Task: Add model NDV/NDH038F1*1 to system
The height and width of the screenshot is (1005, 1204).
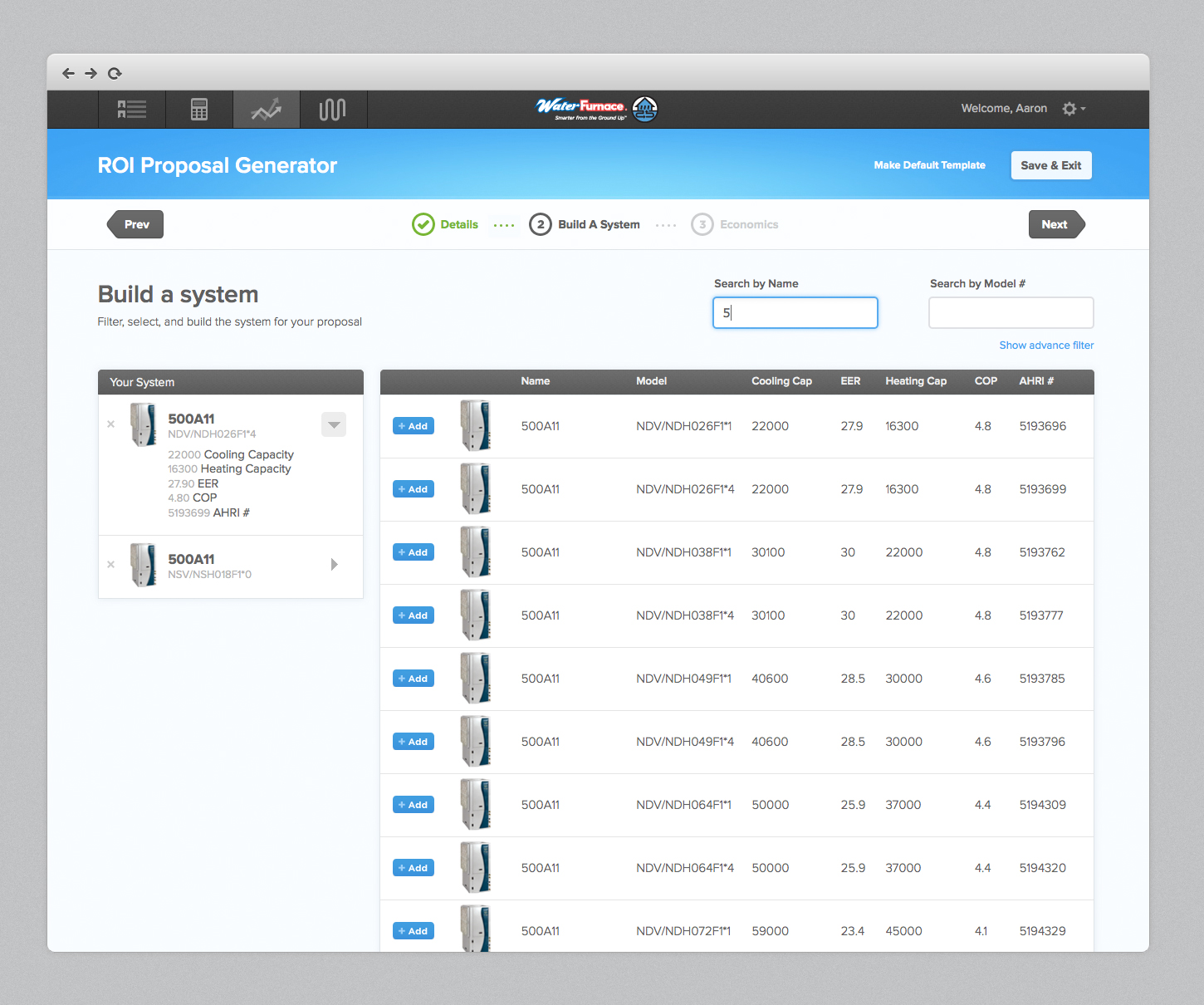Action: point(414,552)
